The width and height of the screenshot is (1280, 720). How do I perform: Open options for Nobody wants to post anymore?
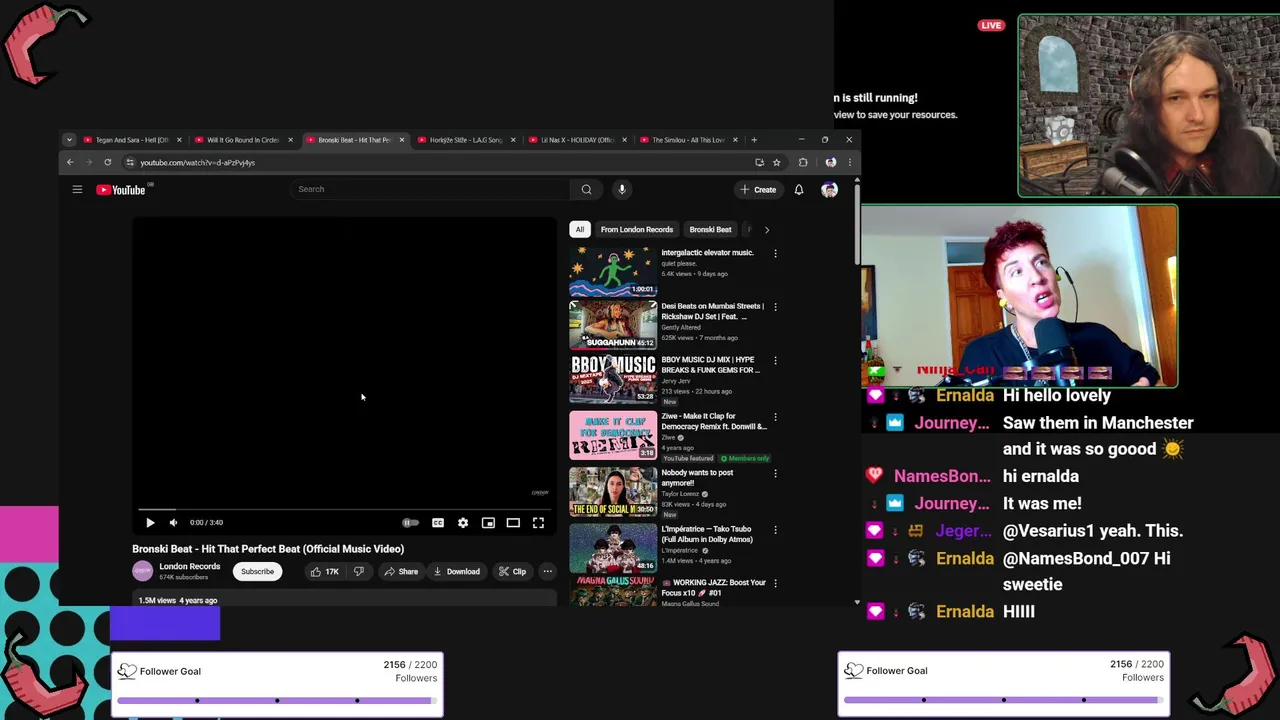[775, 473]
